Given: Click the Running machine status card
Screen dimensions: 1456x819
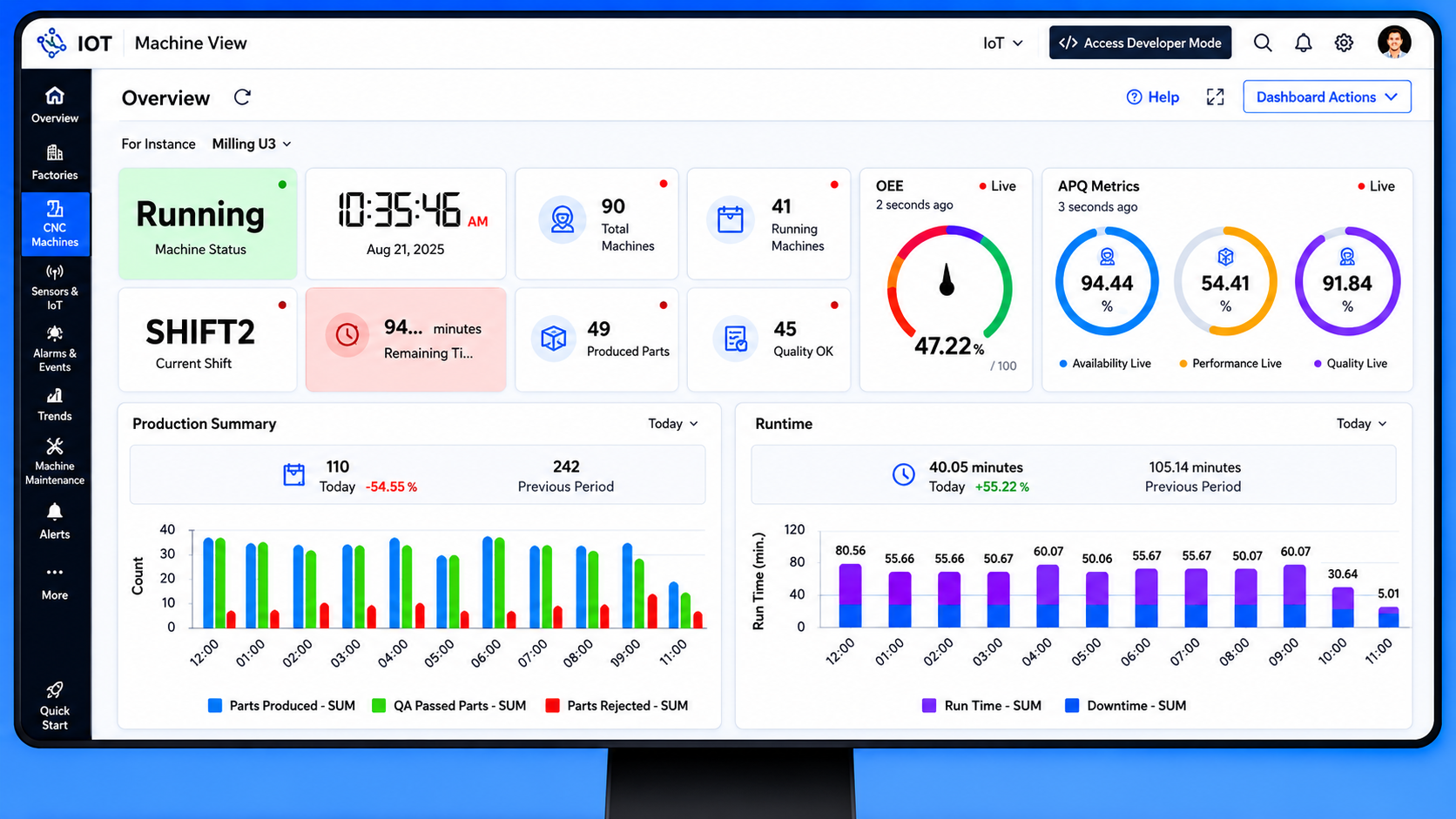Looking at the screenshot, I should point(207,224).
